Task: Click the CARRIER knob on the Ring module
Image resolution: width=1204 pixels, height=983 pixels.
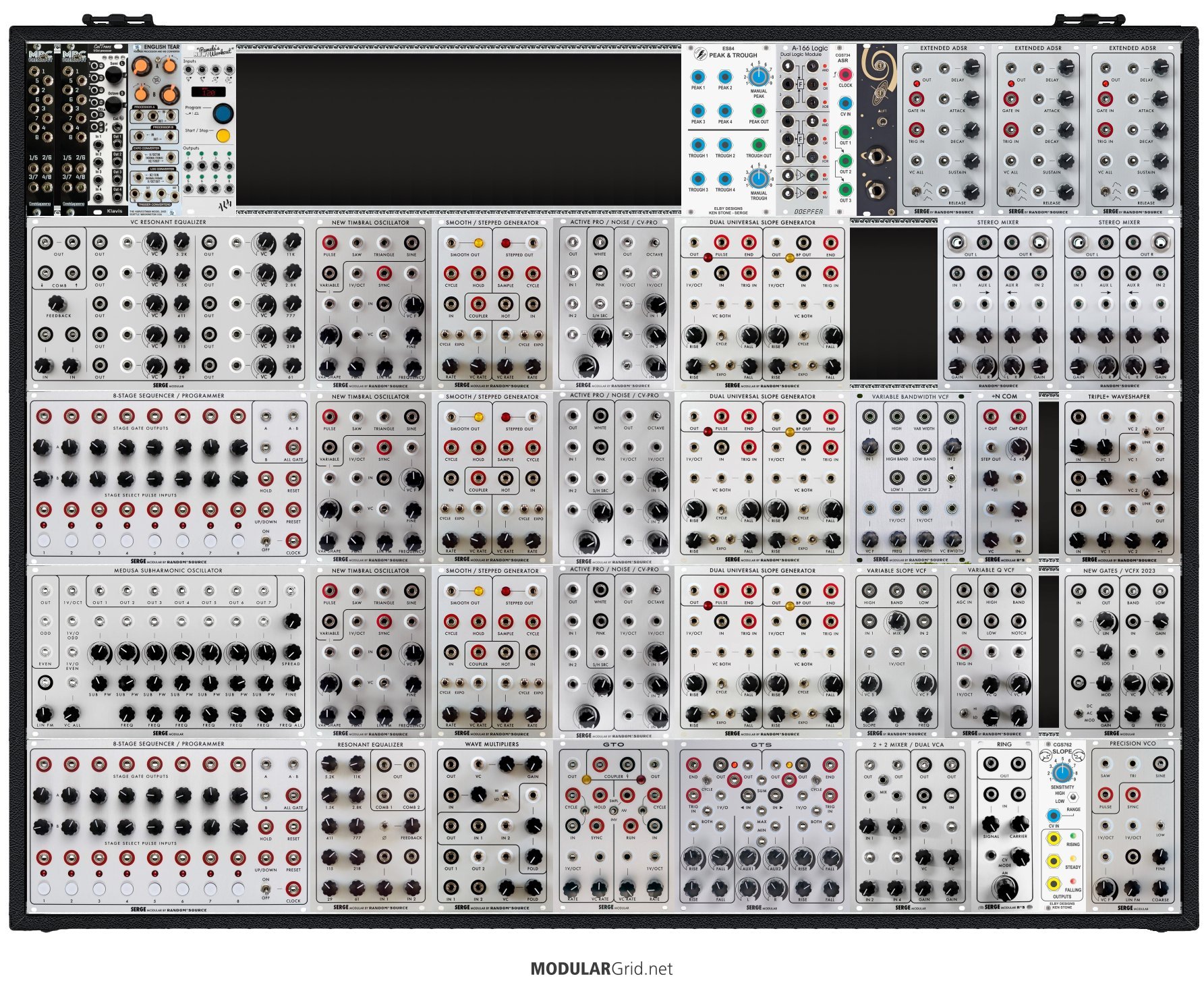Action: (1019, 824)
